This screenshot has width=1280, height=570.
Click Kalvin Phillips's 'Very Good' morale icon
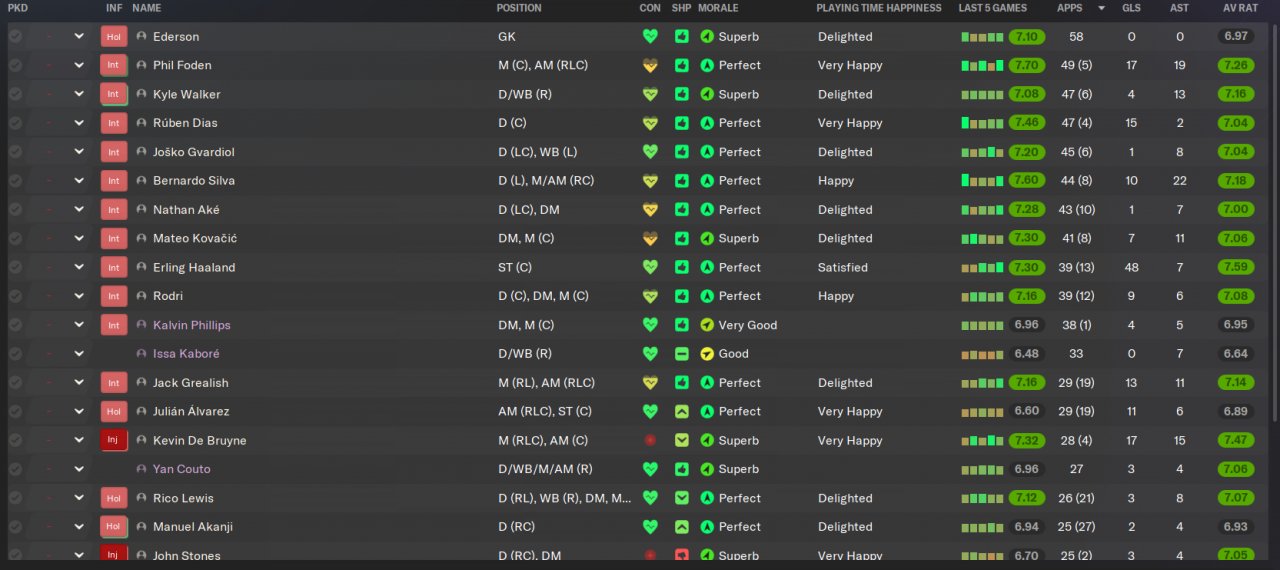pyautogui.click(x=707, y=326)
